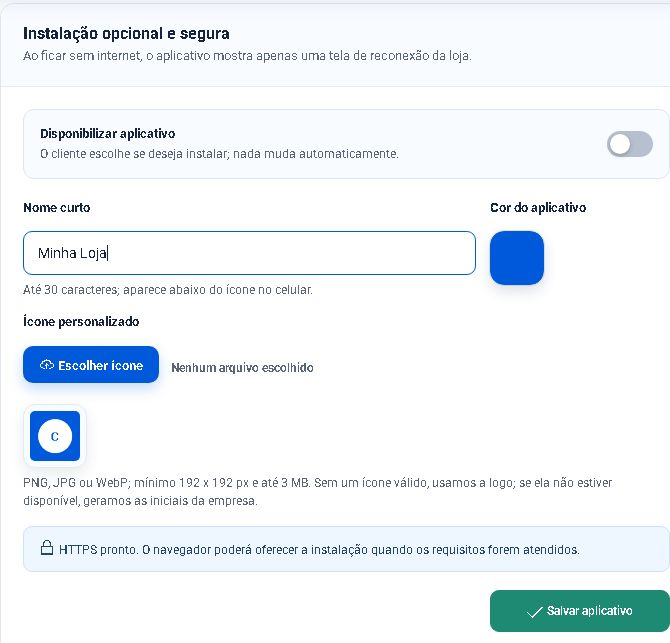
Task: Click the cloud upload icon
Action: (x=47, y=365)
